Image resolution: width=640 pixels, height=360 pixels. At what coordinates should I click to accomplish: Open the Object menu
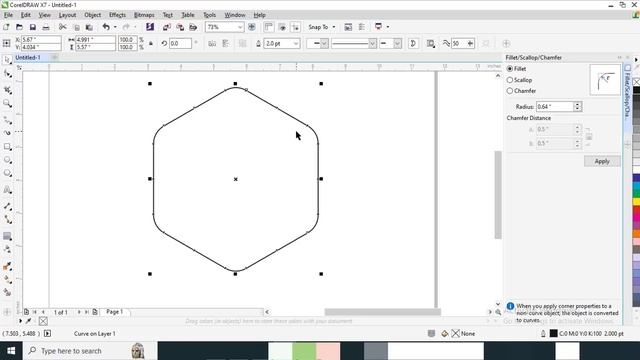click(x=93, y=15)
